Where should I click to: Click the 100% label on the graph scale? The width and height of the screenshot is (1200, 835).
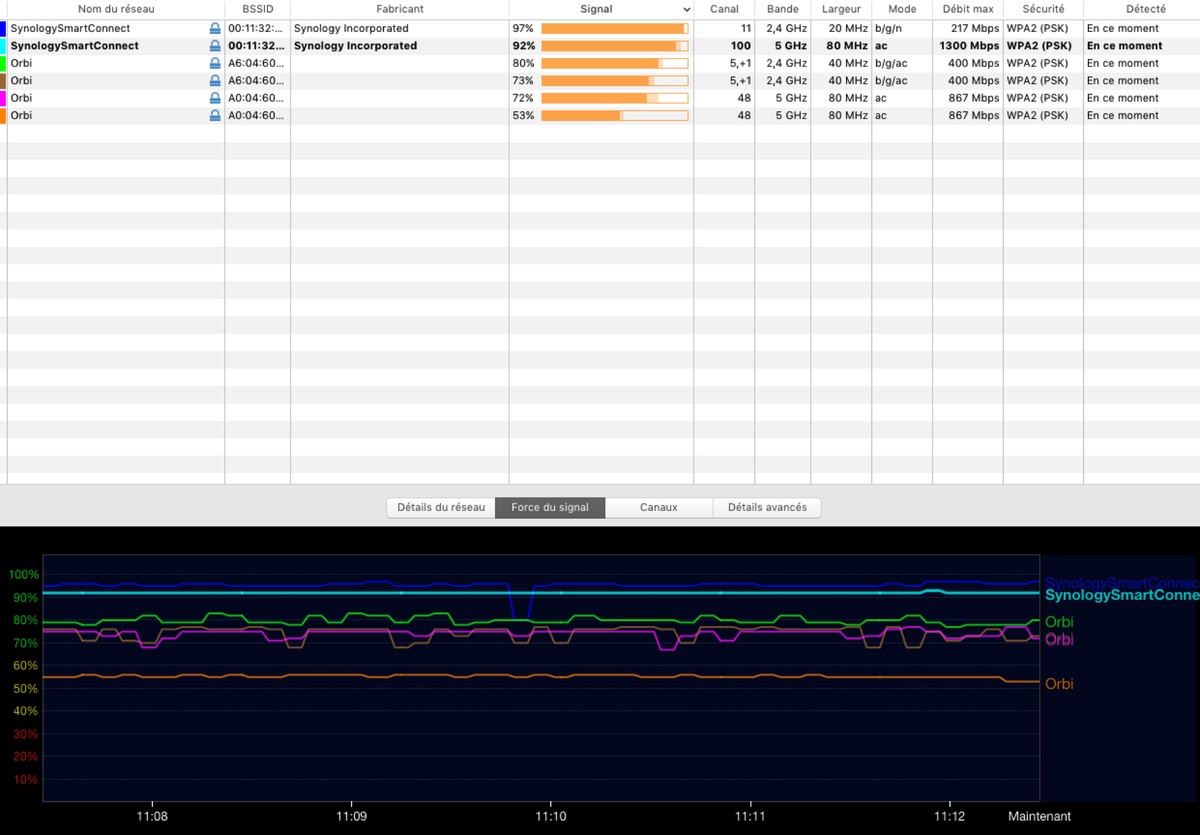coord(23,575)
